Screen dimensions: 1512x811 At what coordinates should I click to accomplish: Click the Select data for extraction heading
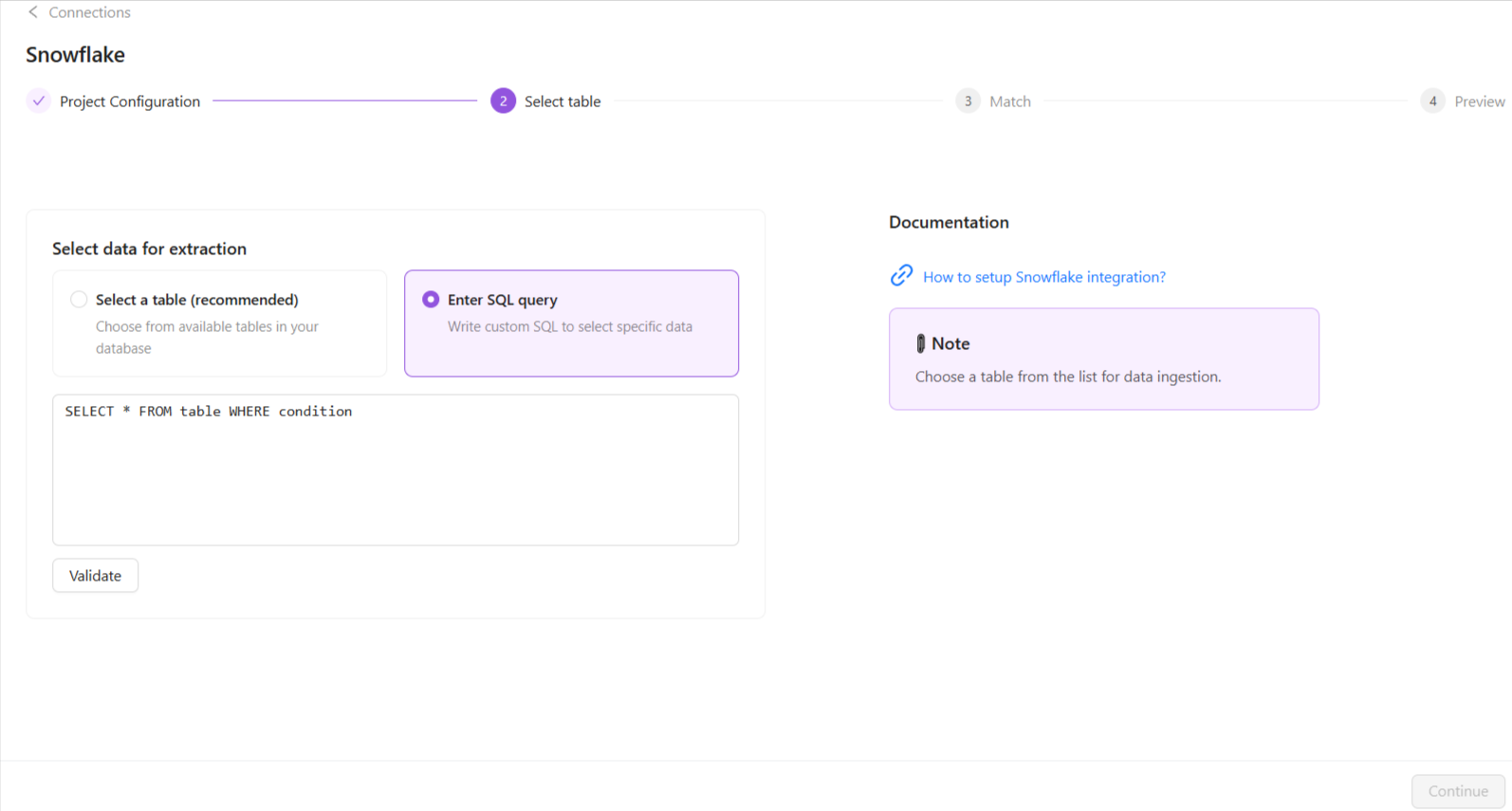pyautogui.click(x=149, y=249)
